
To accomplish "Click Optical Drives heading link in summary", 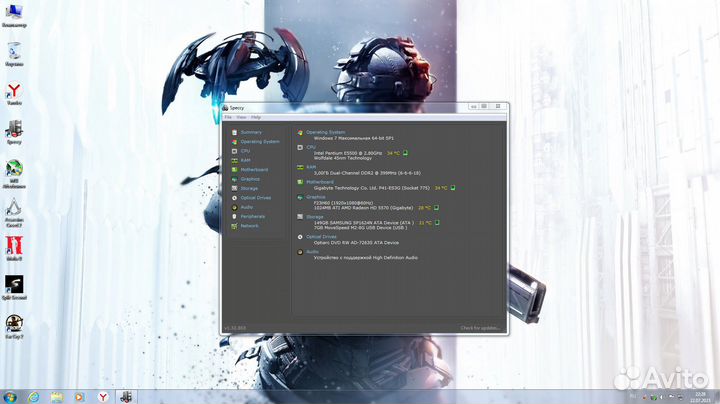I will point(321,237).
